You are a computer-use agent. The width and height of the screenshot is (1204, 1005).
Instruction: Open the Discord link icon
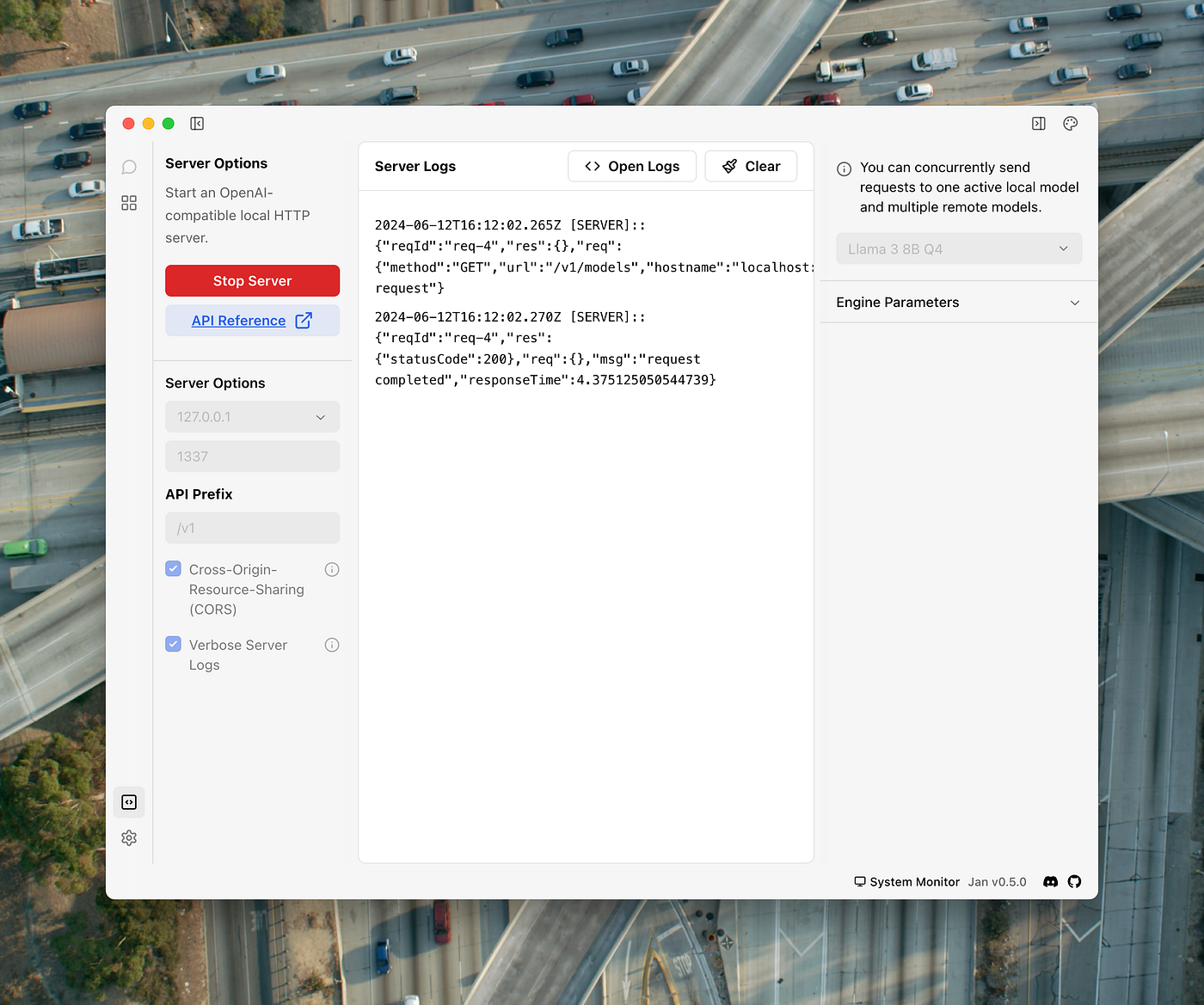pyautogui.click(x=1050, y=882)
